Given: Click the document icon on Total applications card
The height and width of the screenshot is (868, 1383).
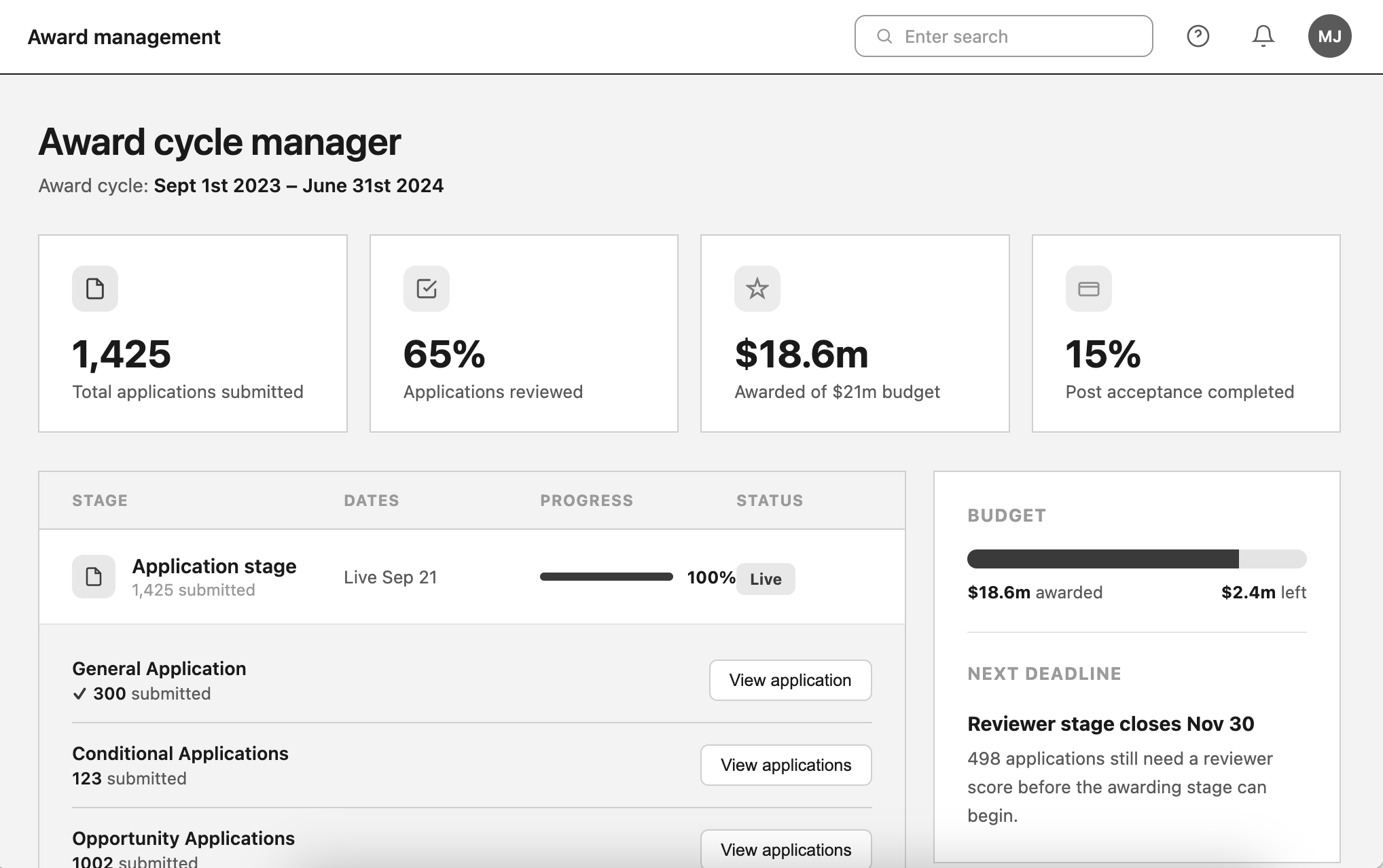Looking at the screenshot, I should [95, 289].
